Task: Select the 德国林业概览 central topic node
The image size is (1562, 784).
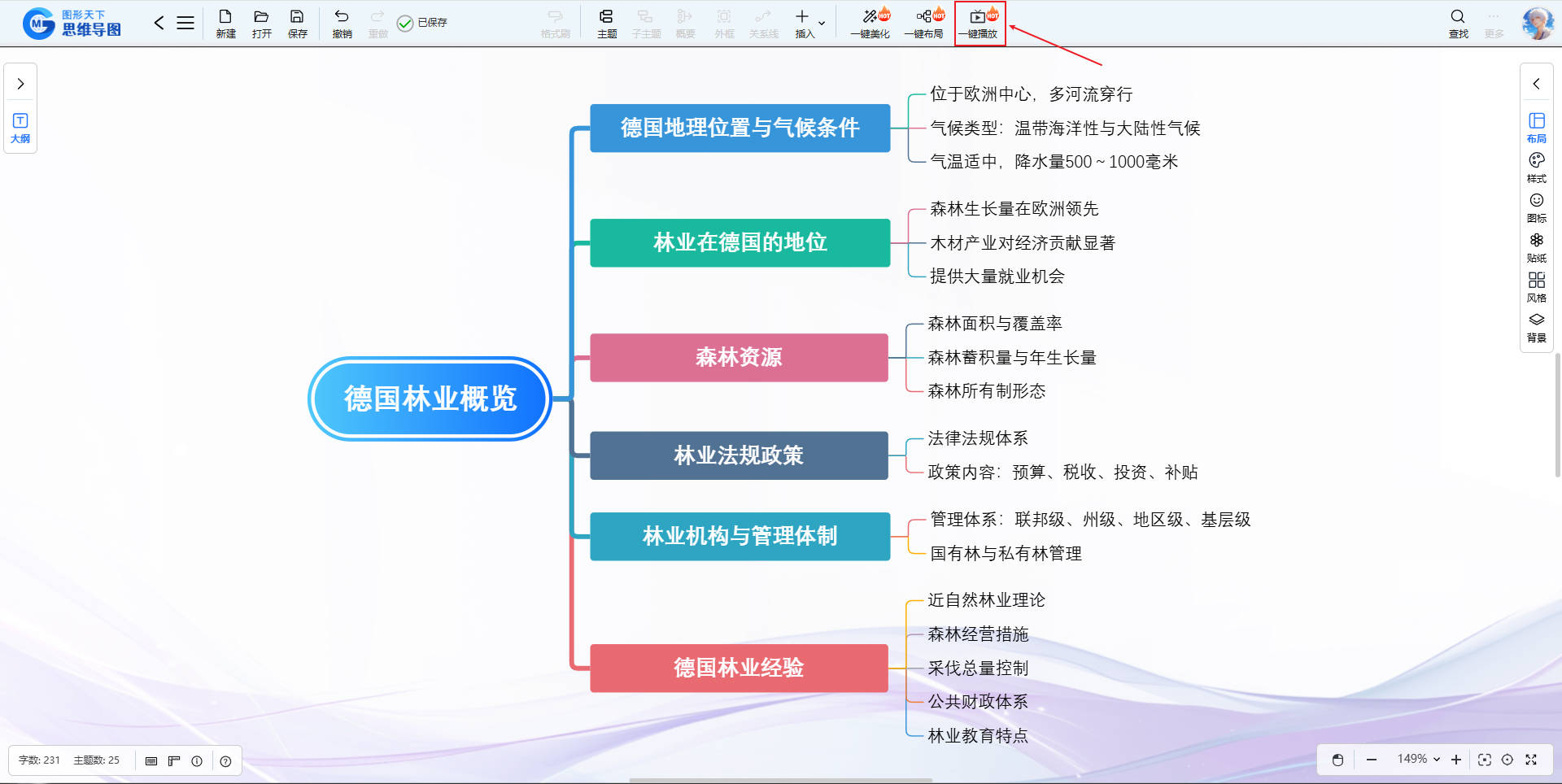Action: point(430,399)
